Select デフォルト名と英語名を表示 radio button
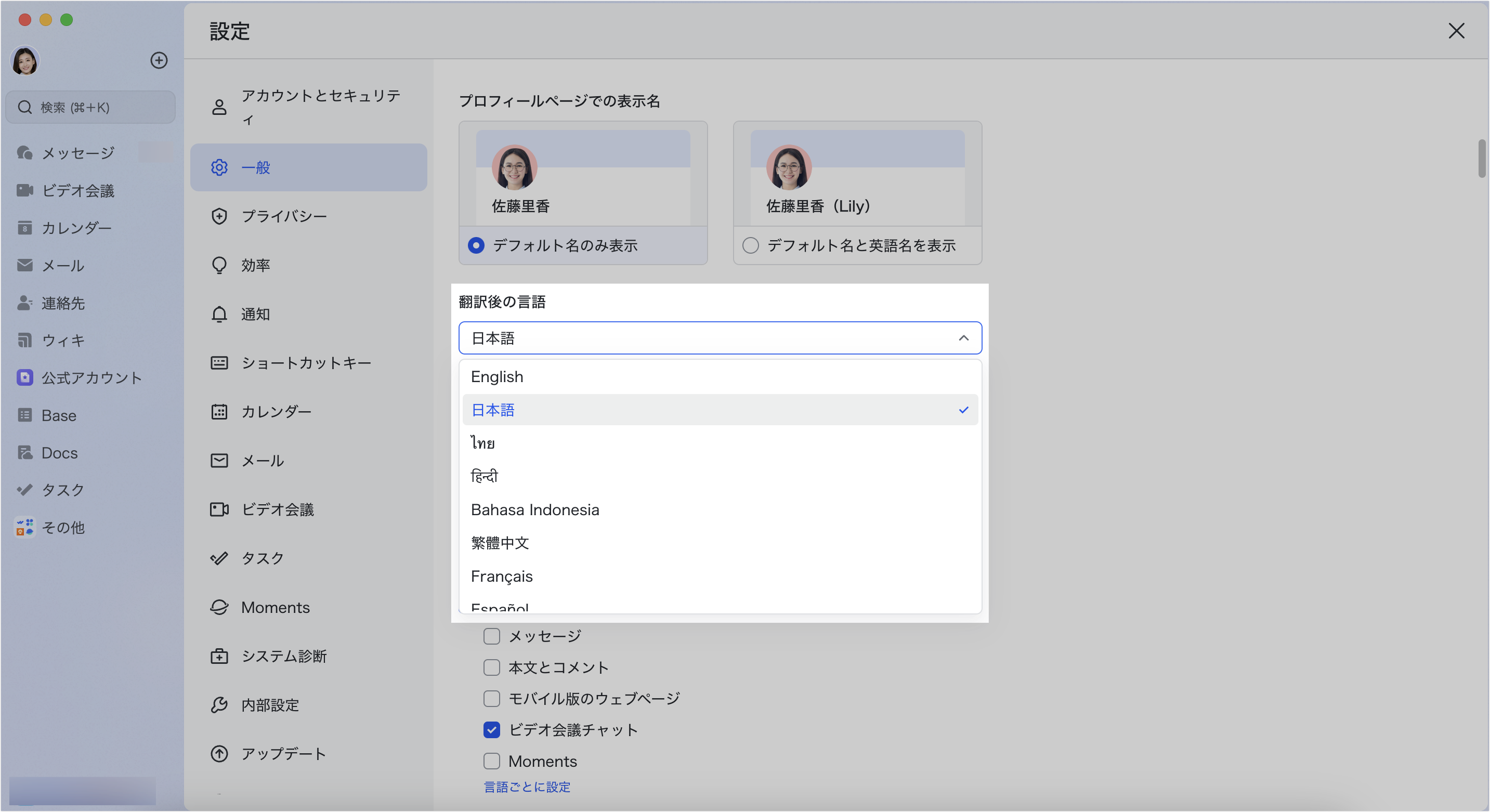The height and width of the screenshot is (812, 1490). pos(750,245)
